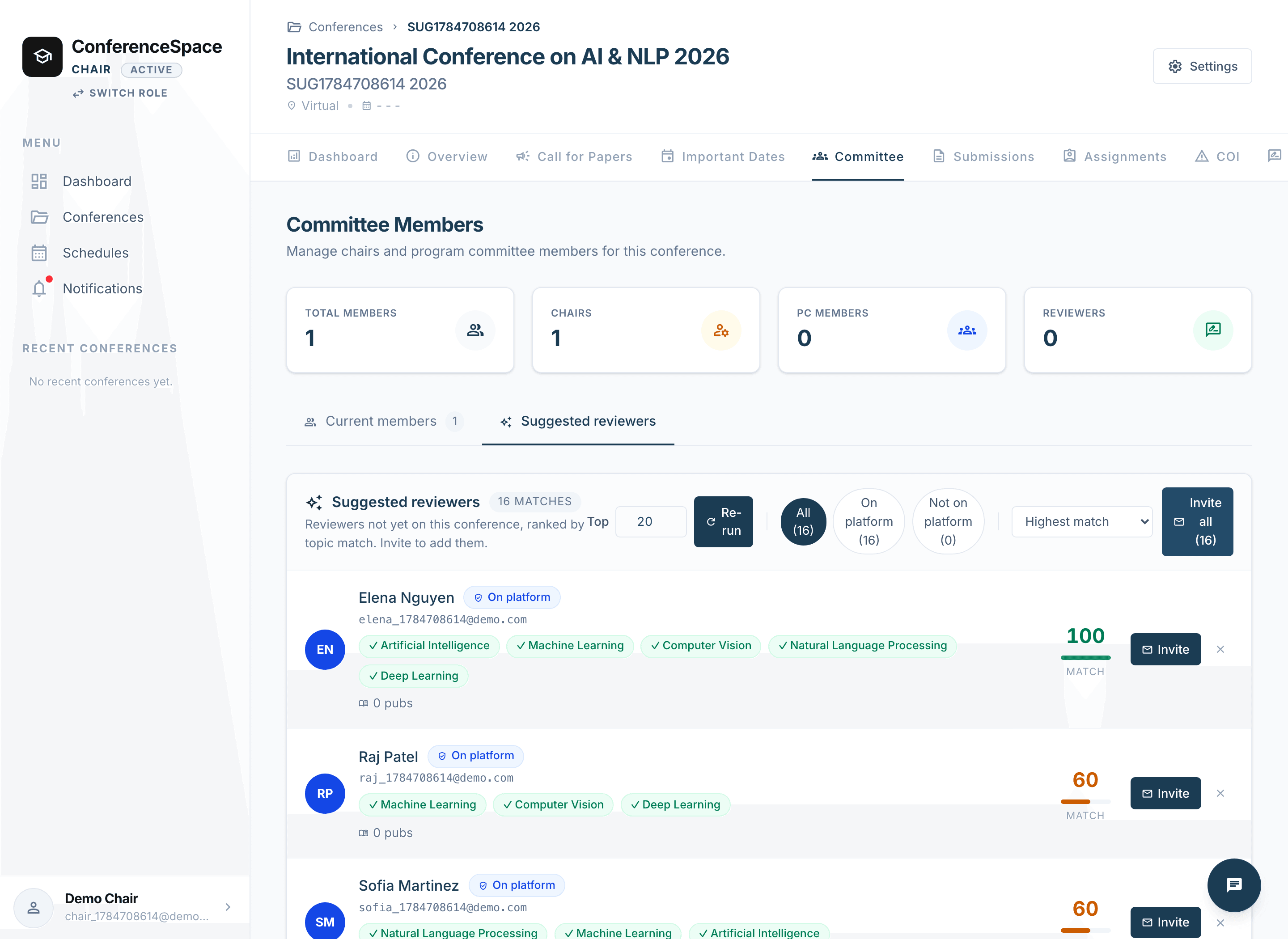Click the ACTIVE status badge

pyautogui.click(x=151, y=69)
